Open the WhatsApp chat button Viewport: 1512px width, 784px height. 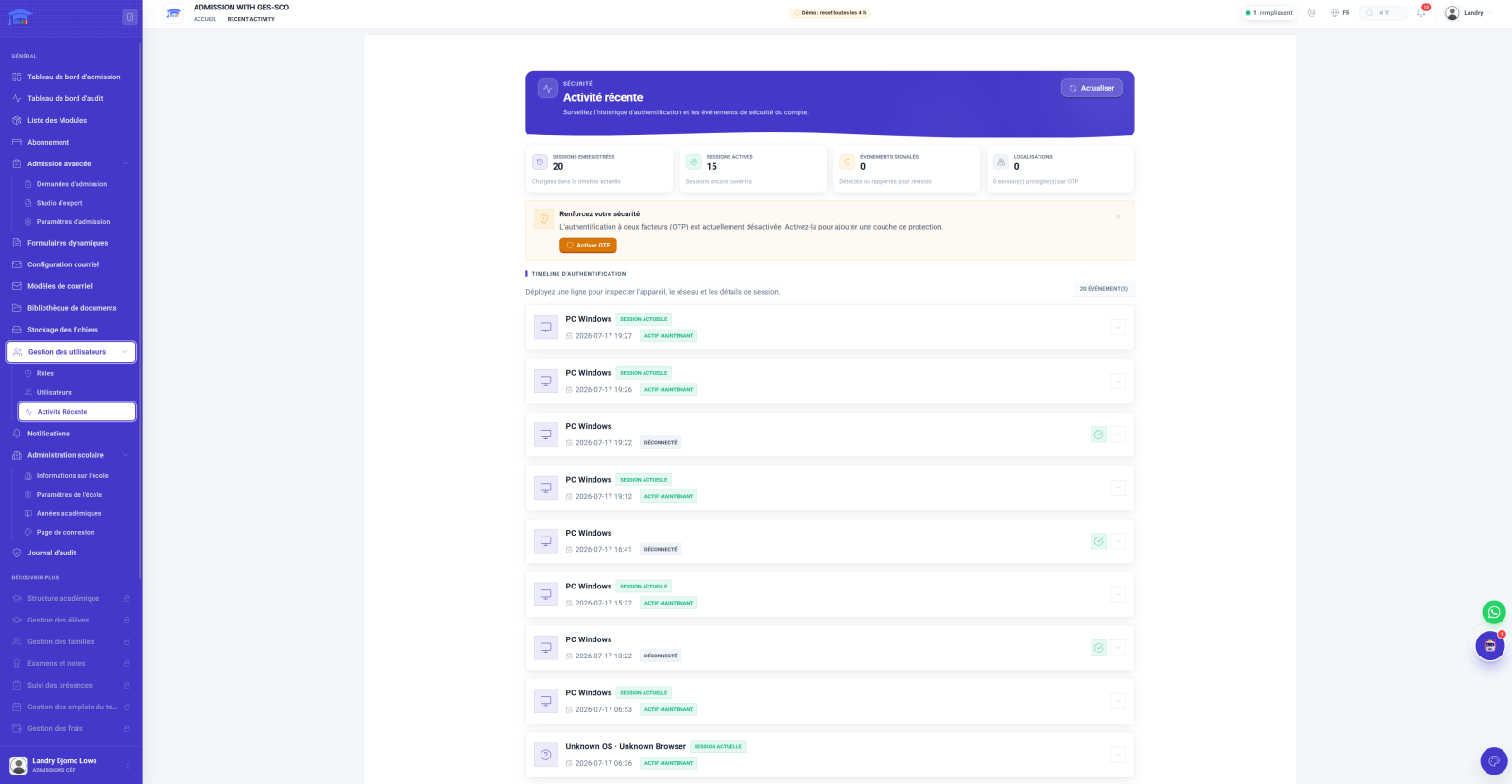click(x=1493, y=612)
